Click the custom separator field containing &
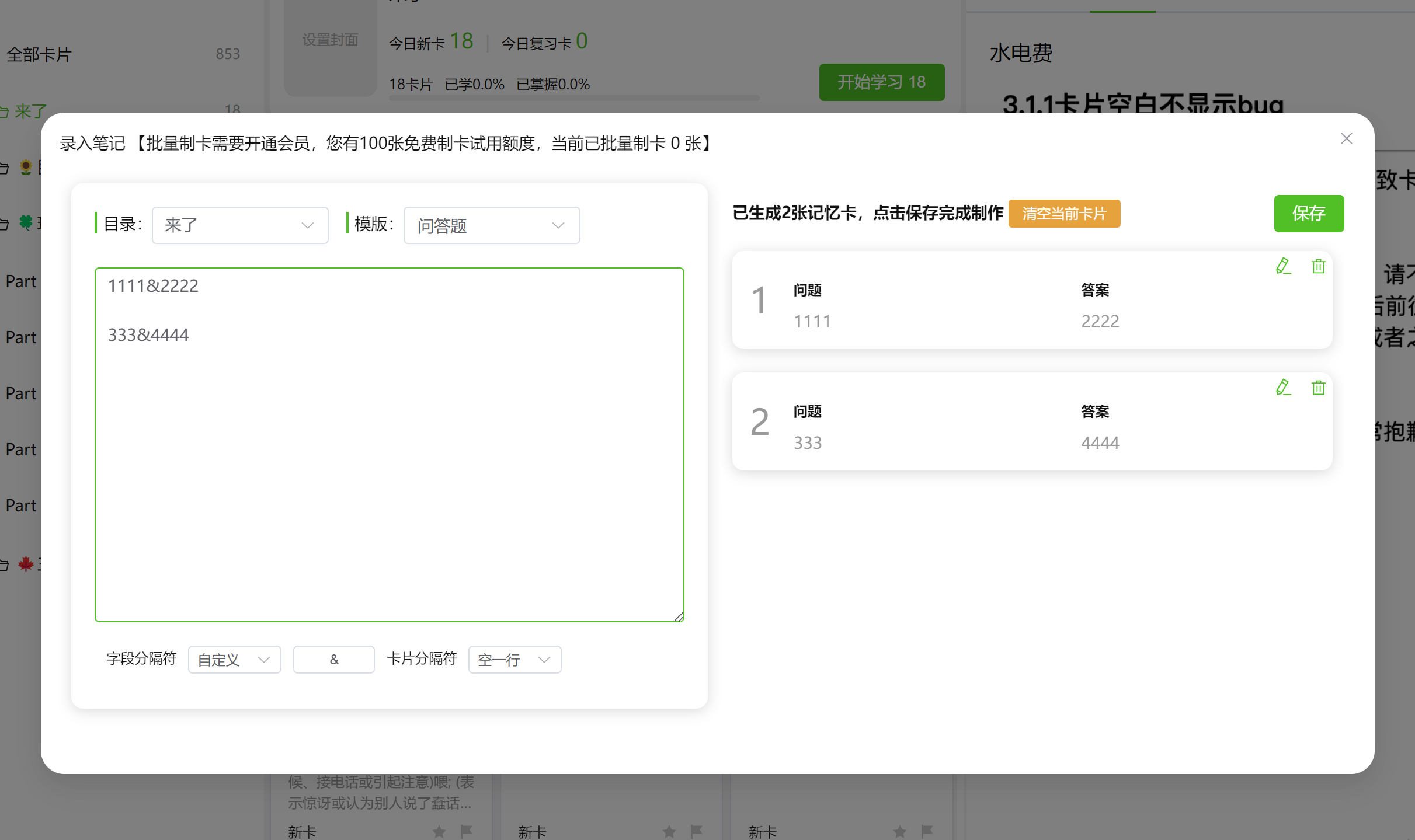The image size is (1415, 840). (333, 660)
